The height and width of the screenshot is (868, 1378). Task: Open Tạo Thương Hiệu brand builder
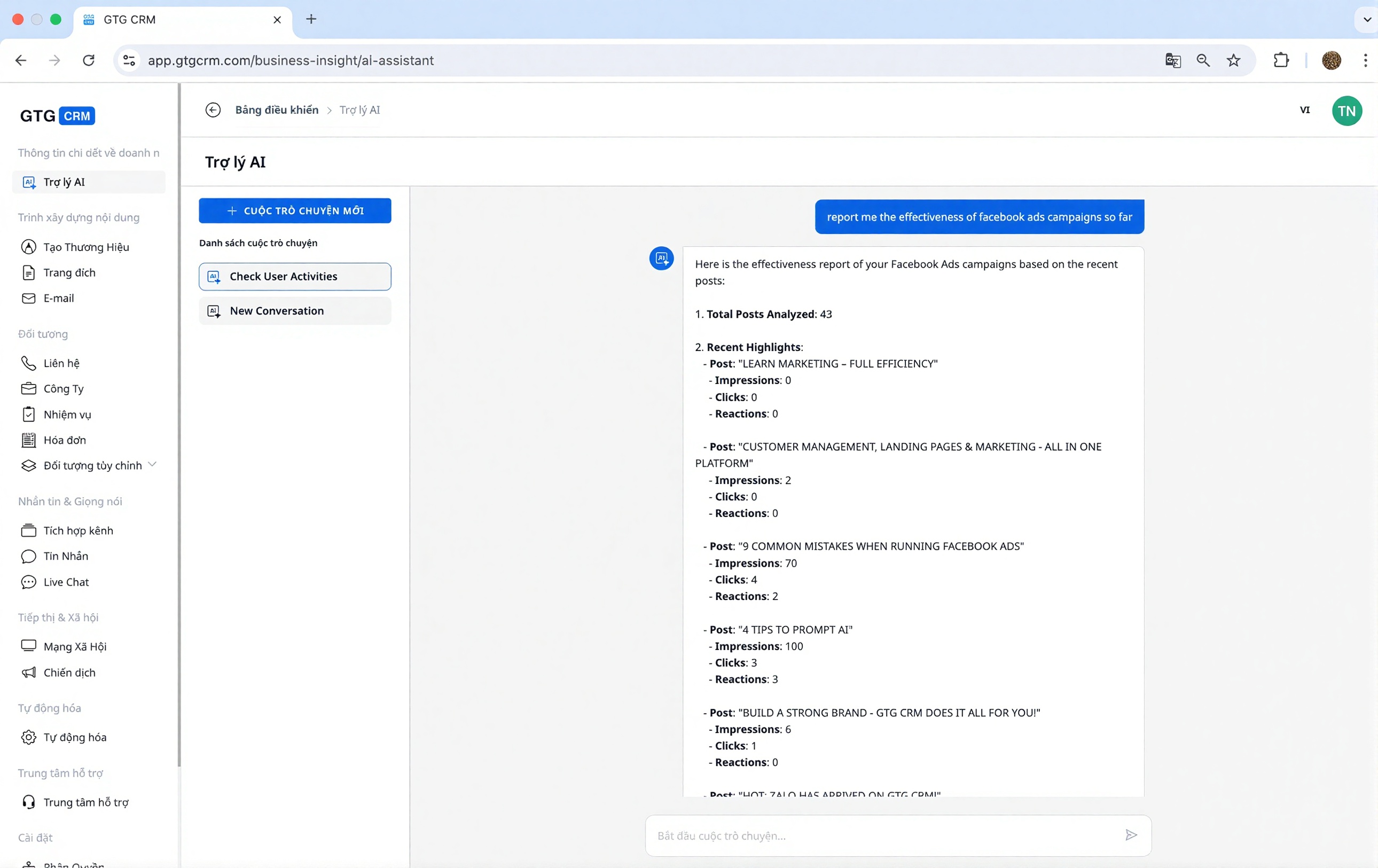pos(86,247)
